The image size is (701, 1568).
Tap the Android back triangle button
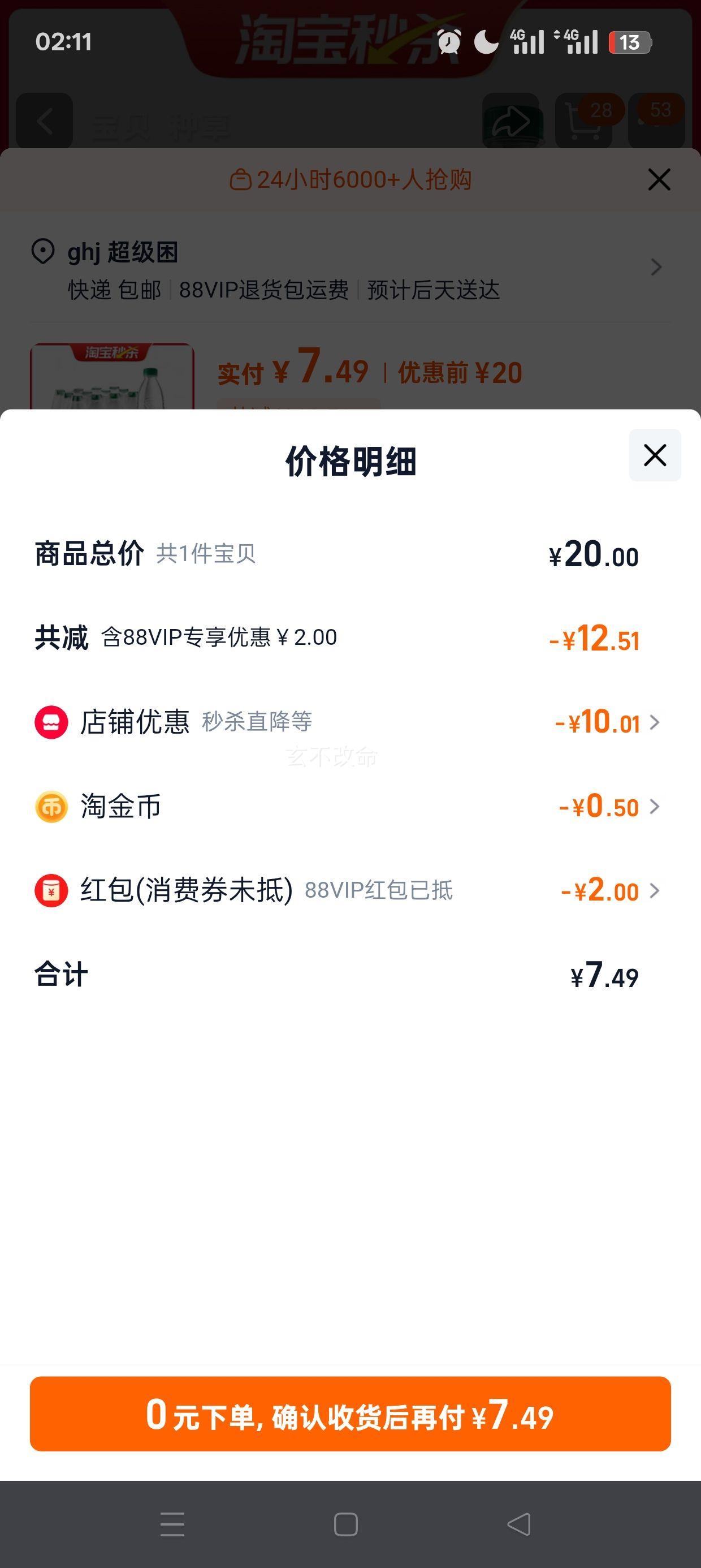pos(519,1524)
